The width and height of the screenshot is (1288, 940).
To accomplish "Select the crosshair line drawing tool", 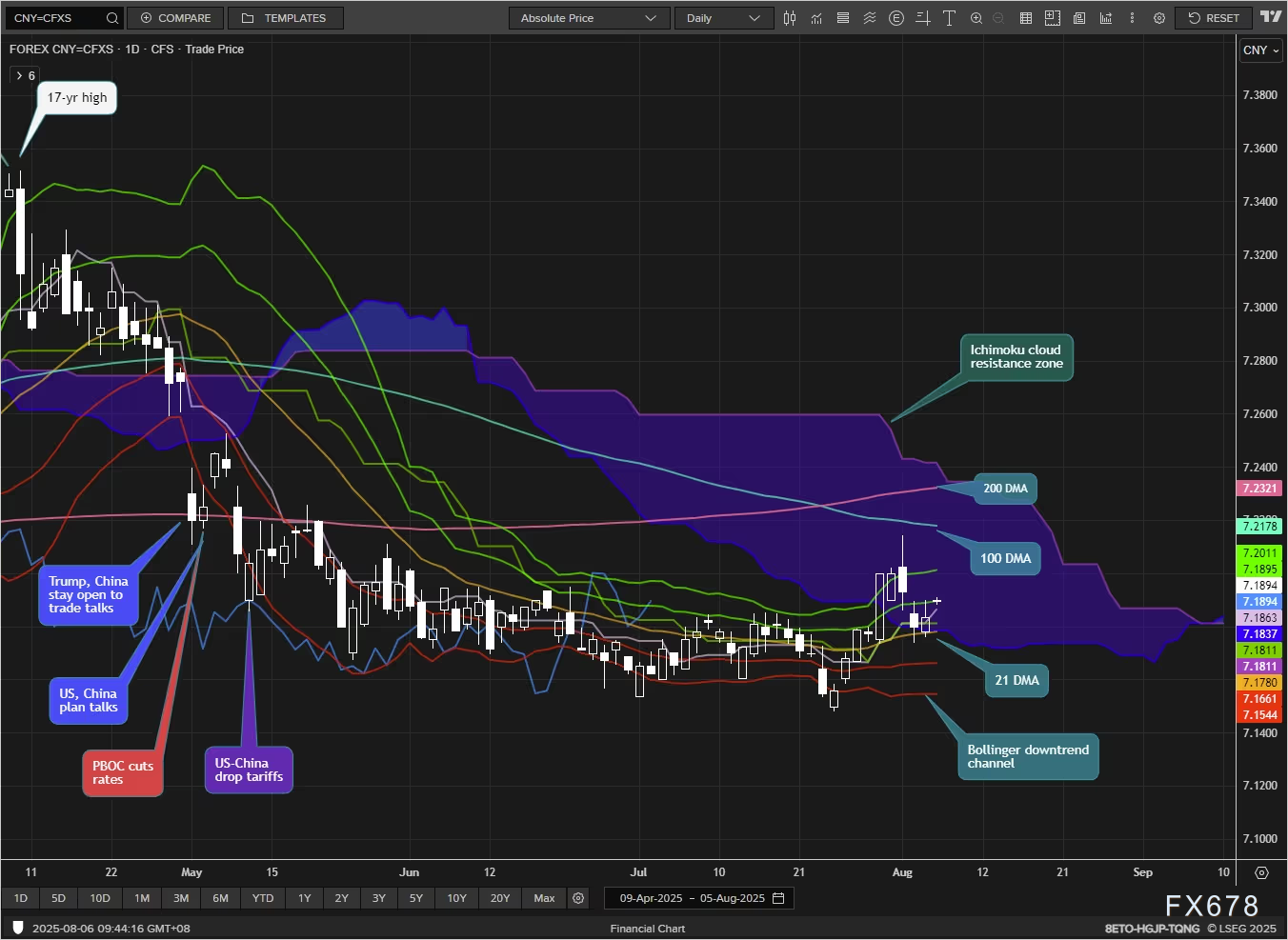I will coord(923,18).
